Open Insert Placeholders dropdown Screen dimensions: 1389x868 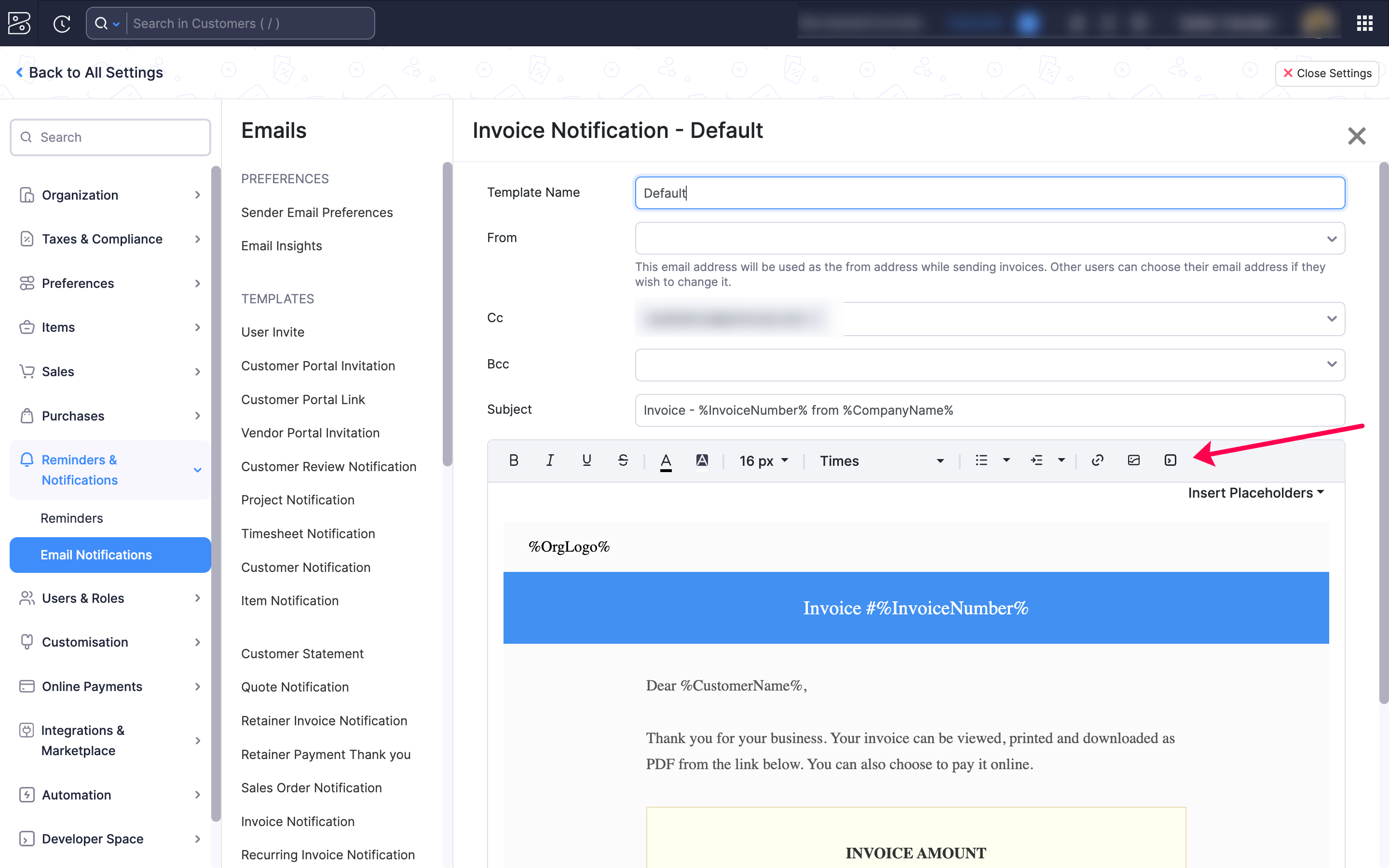1255,493
